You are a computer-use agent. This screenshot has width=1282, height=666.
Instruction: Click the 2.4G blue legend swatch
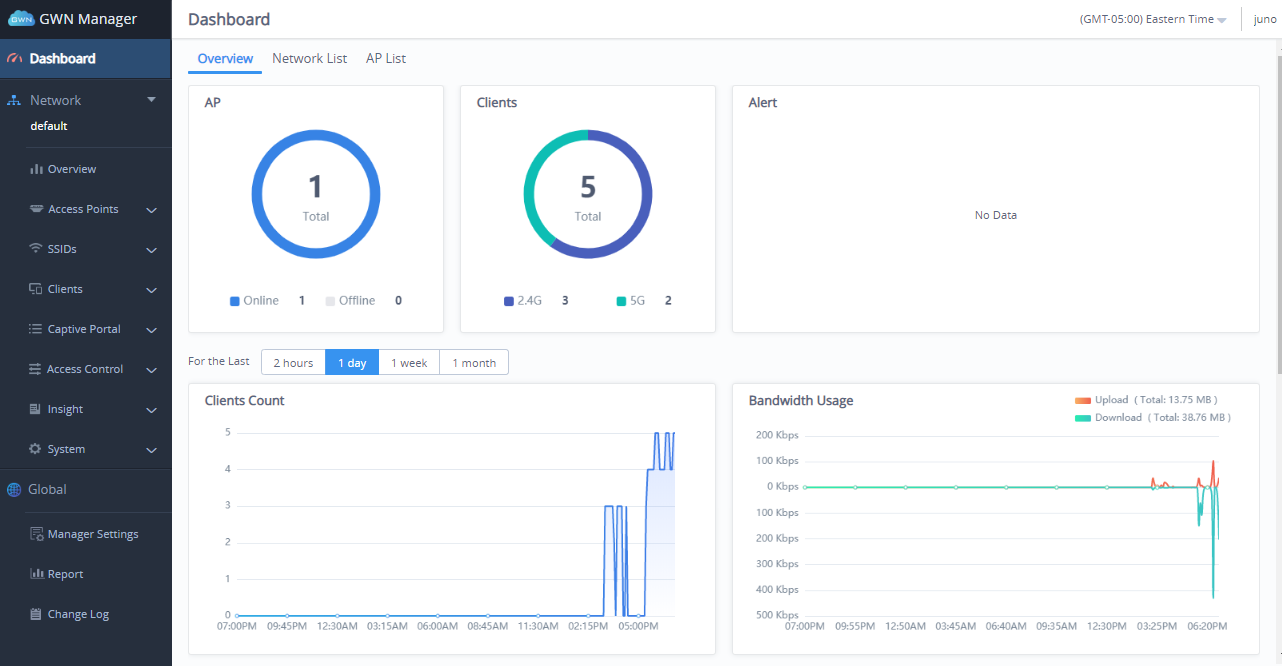(x=509, y=301)
